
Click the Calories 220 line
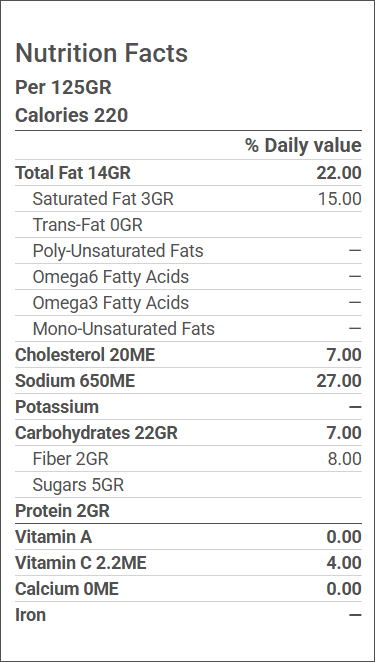coord(71,115)
